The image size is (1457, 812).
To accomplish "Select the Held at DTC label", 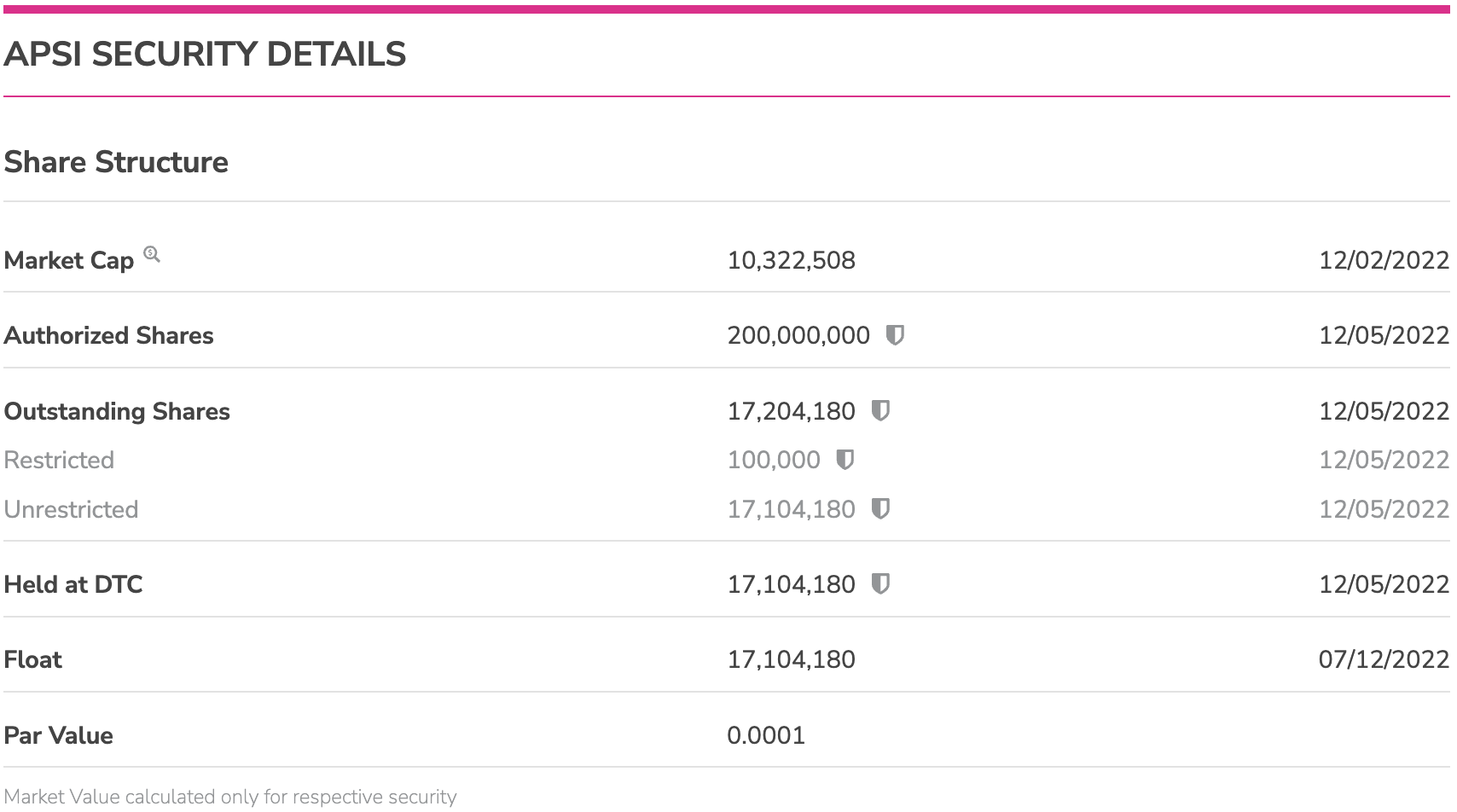I will pos(73,584).
